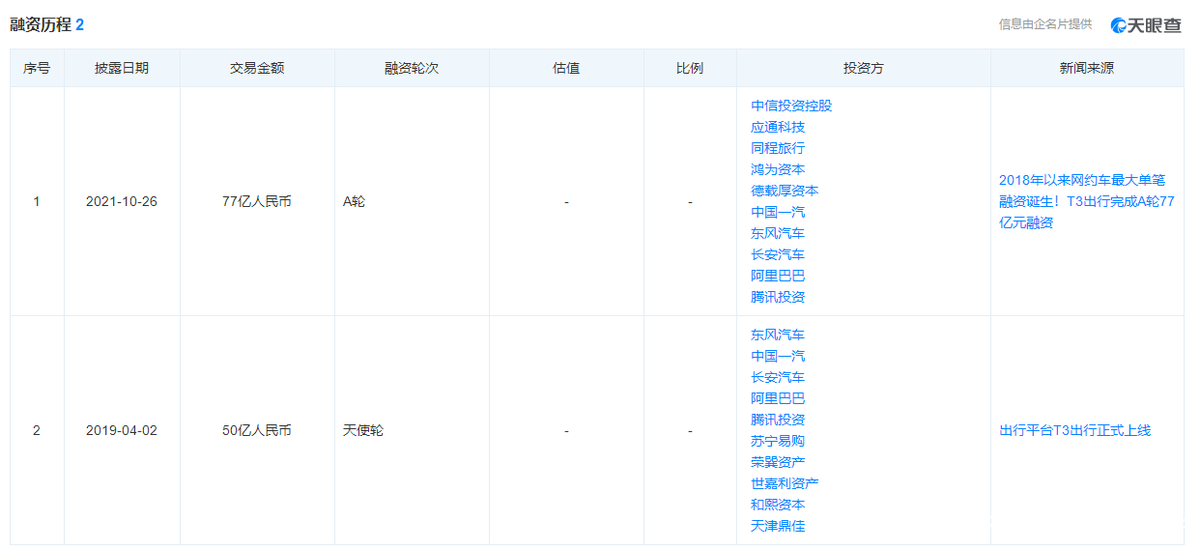Open the 世嘉利资产 investor link
Screen dimensions: 1200x556
[785, 483]
